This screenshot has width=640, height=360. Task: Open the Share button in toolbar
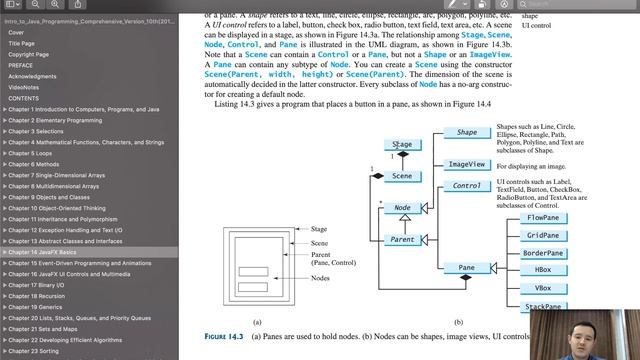[x=78, y=4]
